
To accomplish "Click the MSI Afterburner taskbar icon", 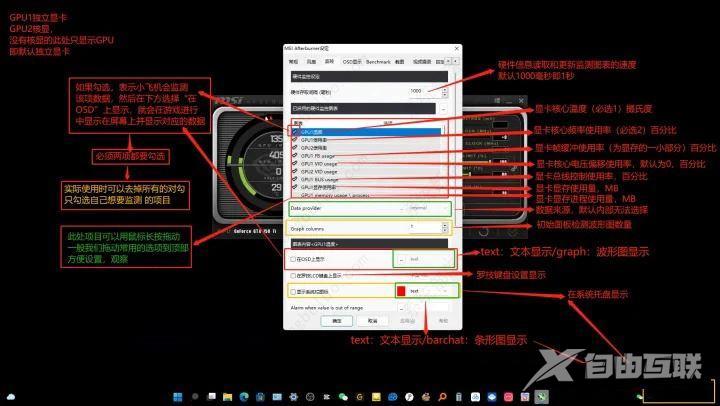I will point(542,397).
